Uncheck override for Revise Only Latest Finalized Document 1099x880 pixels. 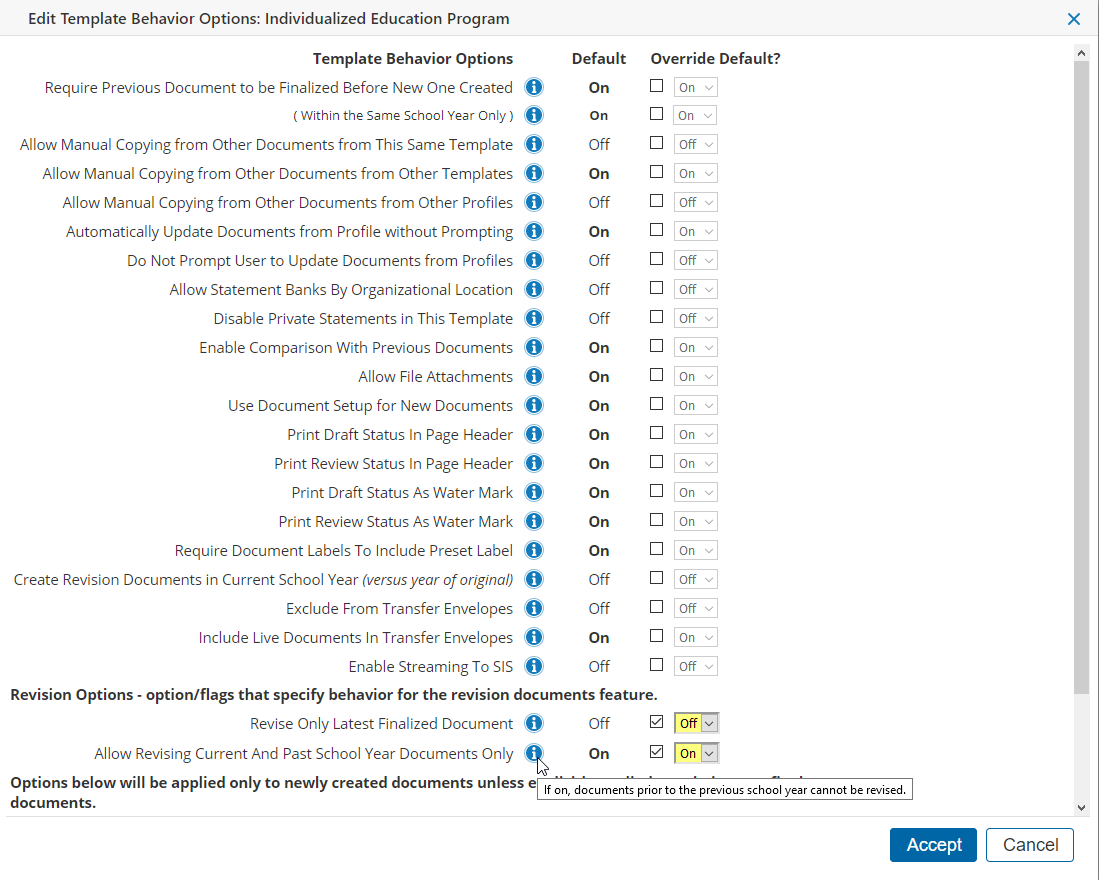tap(656, 721)
